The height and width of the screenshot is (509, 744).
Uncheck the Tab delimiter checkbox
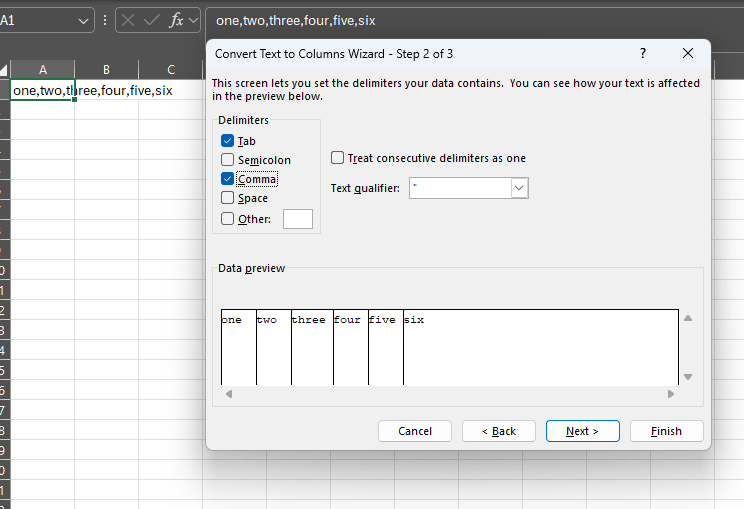point(227,140)
